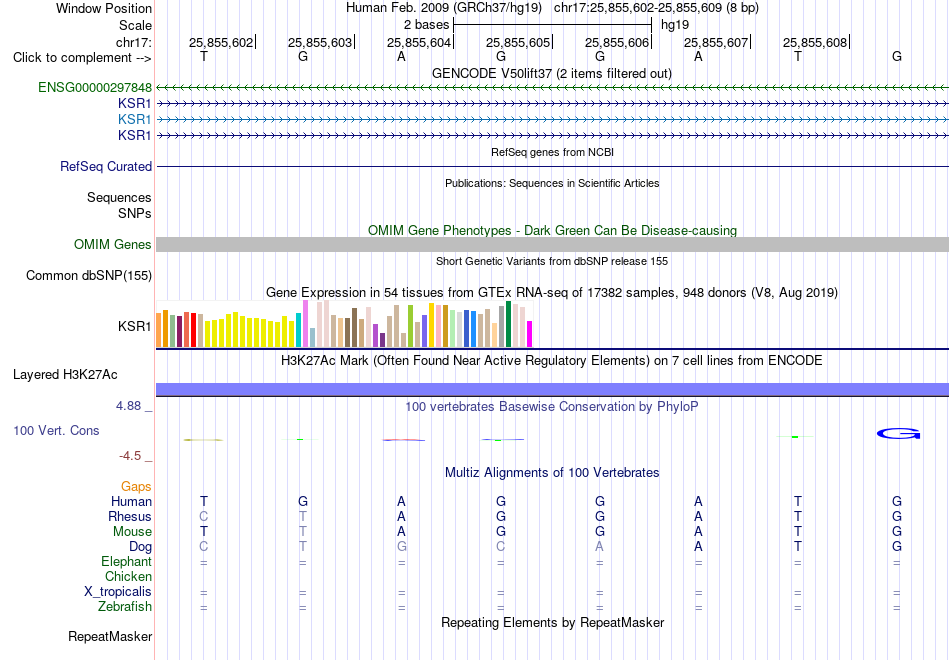Viewport: 950px width, 660px height.
Task: Click 'Multiz Alignments of 100 Vertebrates' title
Action: [552, 473]
